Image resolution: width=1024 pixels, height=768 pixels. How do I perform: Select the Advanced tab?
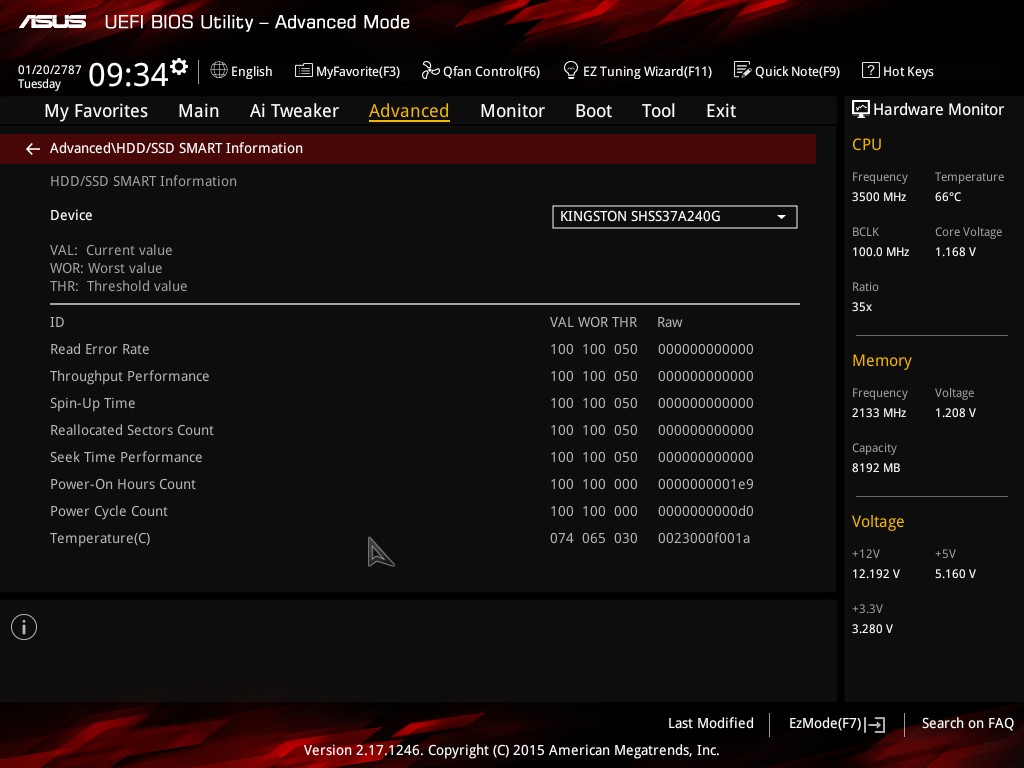409,111
